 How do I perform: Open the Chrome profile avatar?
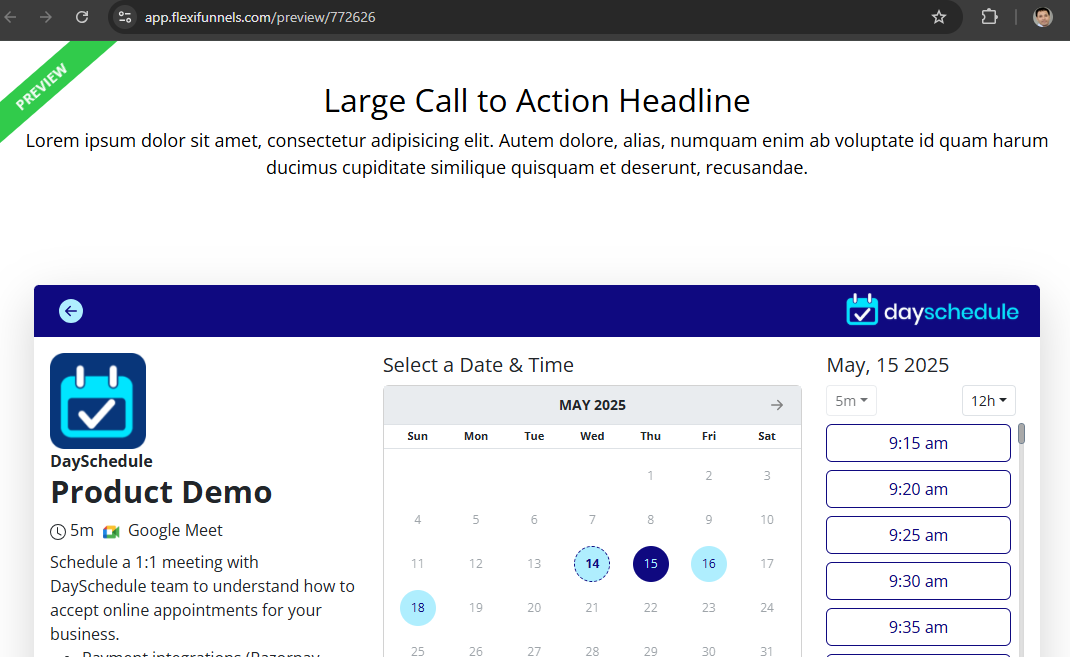pos(1043,17)
